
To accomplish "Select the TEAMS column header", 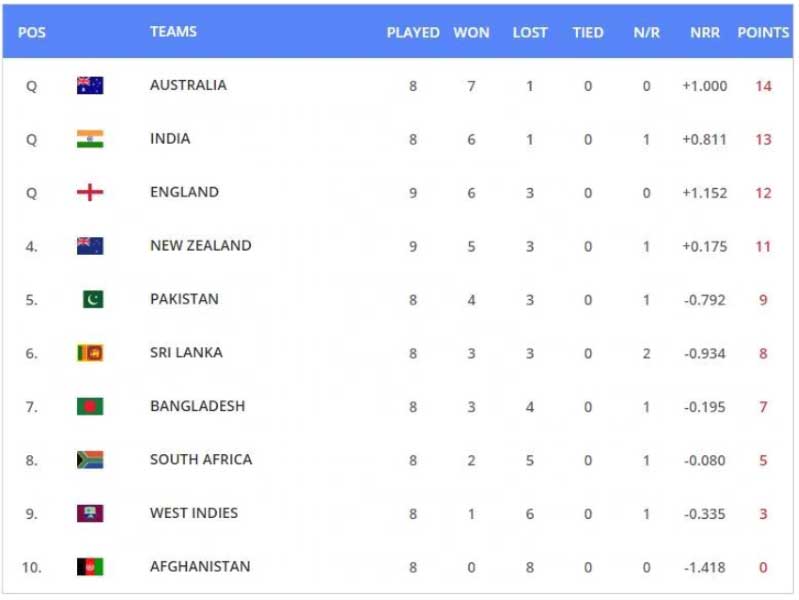I will coord(173,32).
